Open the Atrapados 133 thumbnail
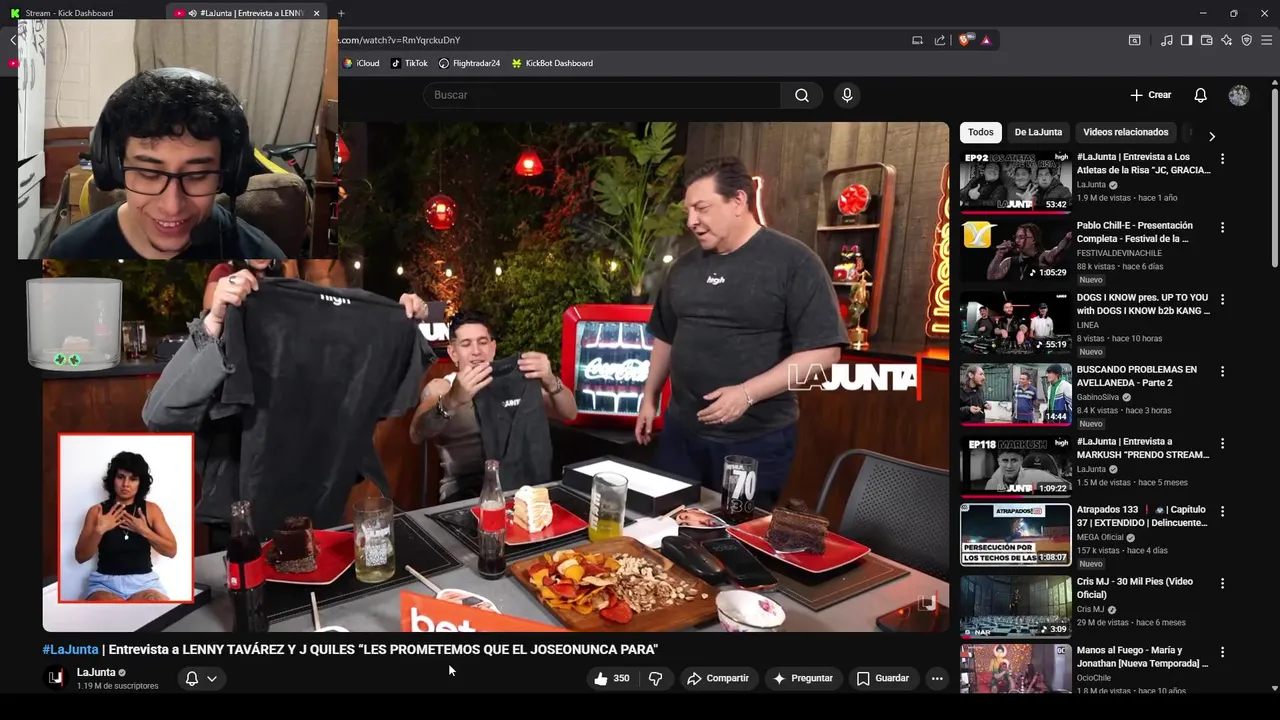 [1015, 535]
